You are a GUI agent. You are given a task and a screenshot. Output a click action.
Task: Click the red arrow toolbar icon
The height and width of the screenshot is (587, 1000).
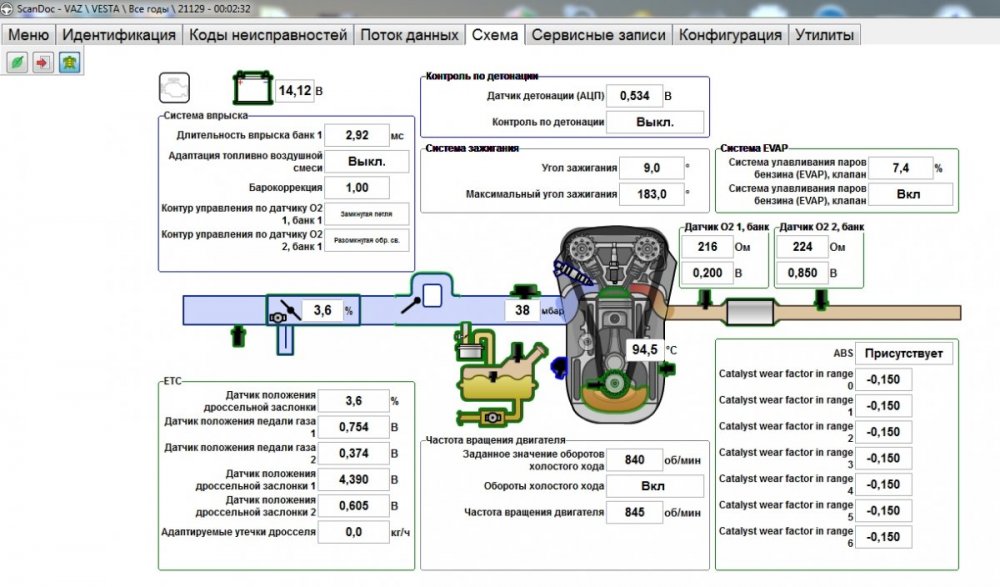[40, 62]
